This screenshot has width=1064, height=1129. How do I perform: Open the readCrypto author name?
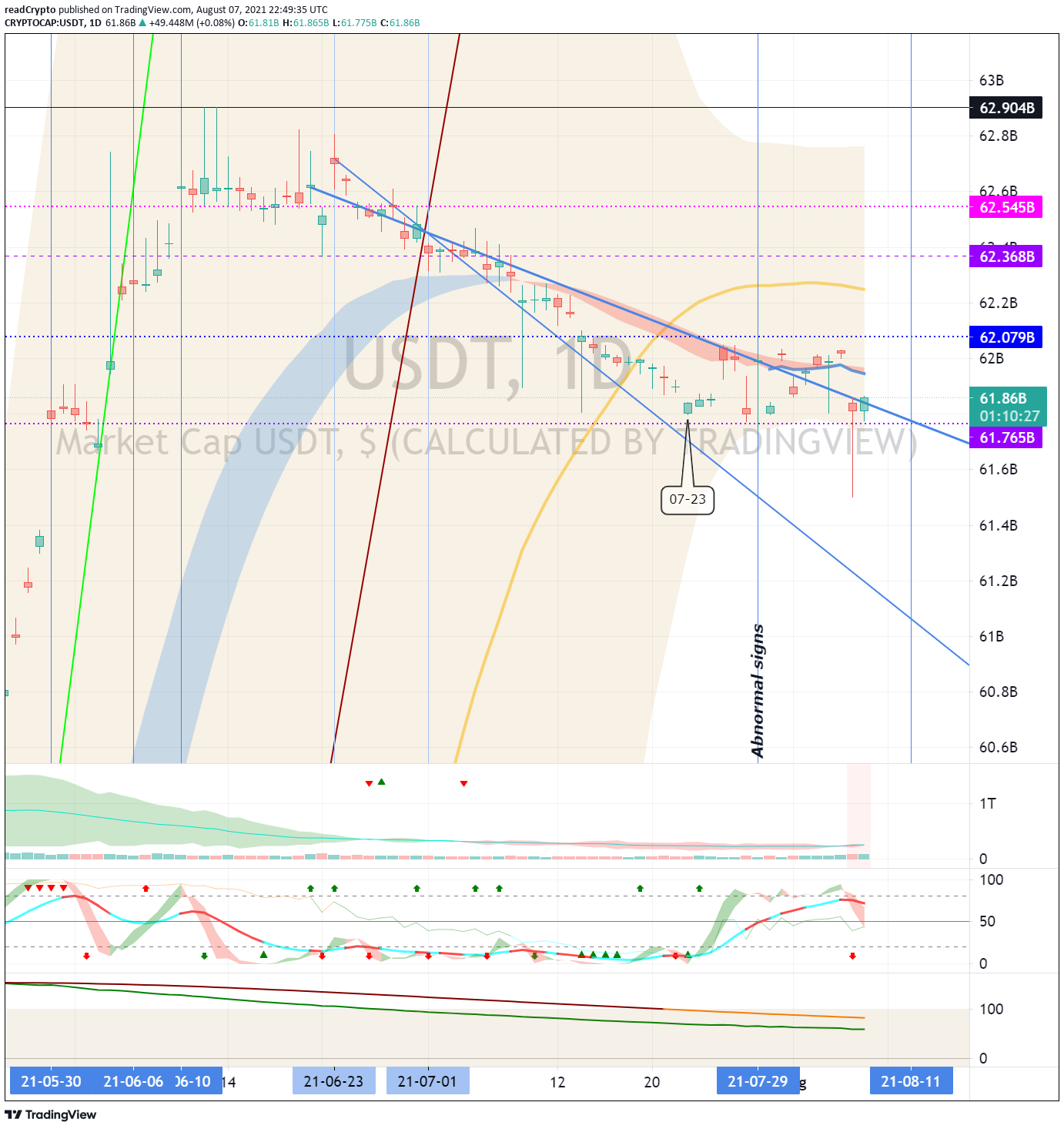coord(30,10)
